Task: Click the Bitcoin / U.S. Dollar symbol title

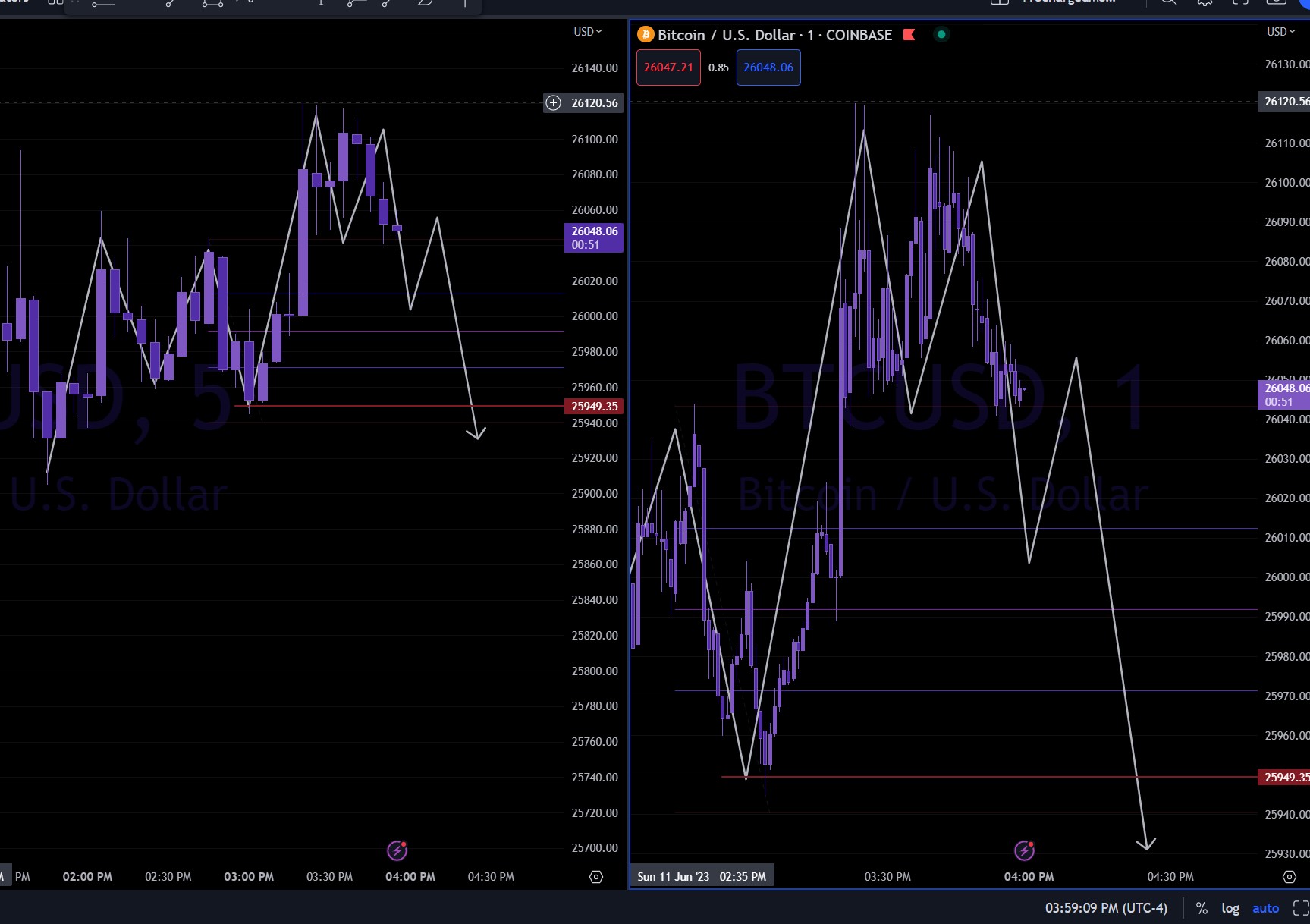Action: point(726,35)
